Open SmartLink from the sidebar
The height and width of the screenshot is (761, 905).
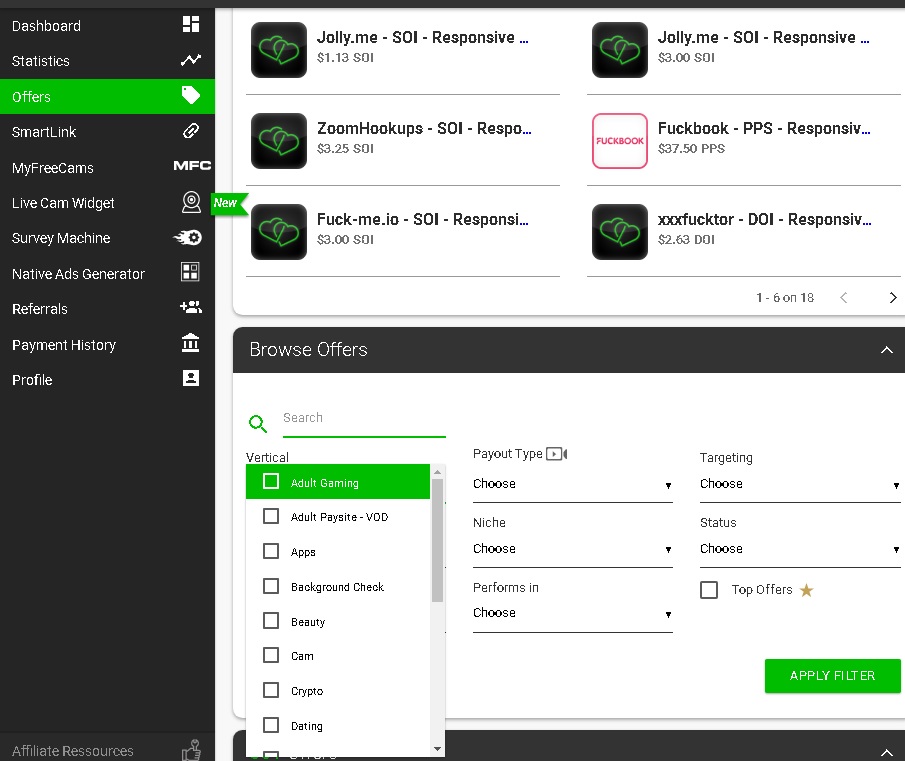pos(107,132)
